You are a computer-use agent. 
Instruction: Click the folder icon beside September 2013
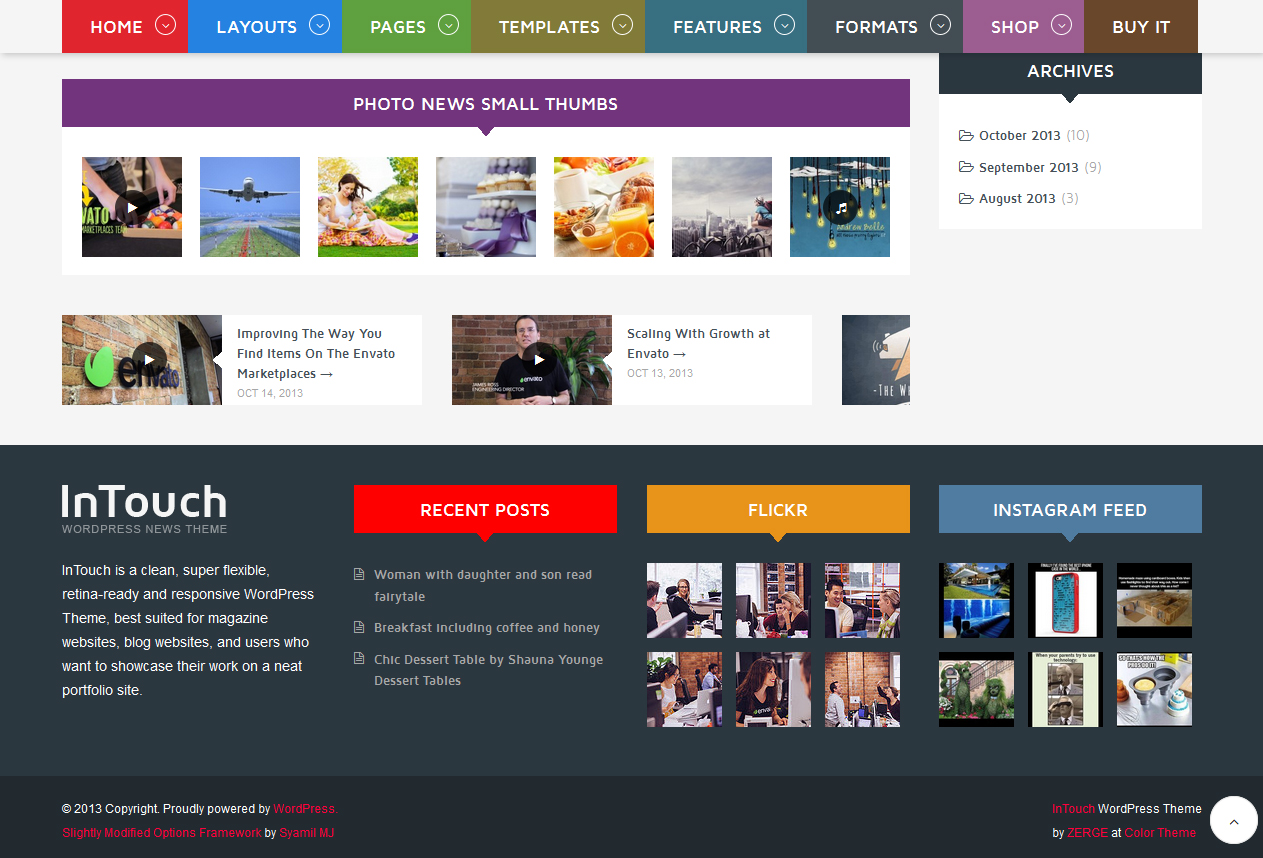(x=965, y=167)
